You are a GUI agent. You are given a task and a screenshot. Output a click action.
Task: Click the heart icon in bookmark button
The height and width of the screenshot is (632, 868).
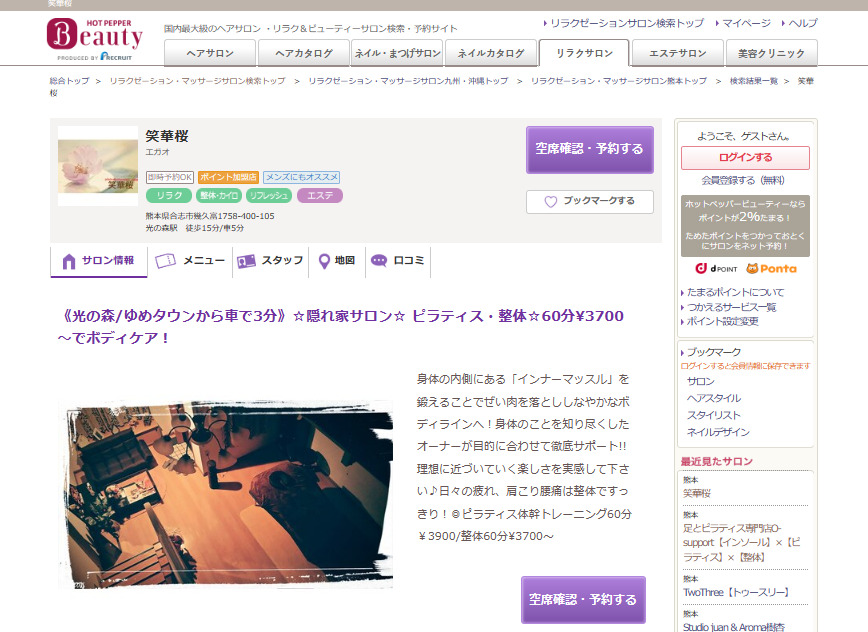click(x=550, y=201)
